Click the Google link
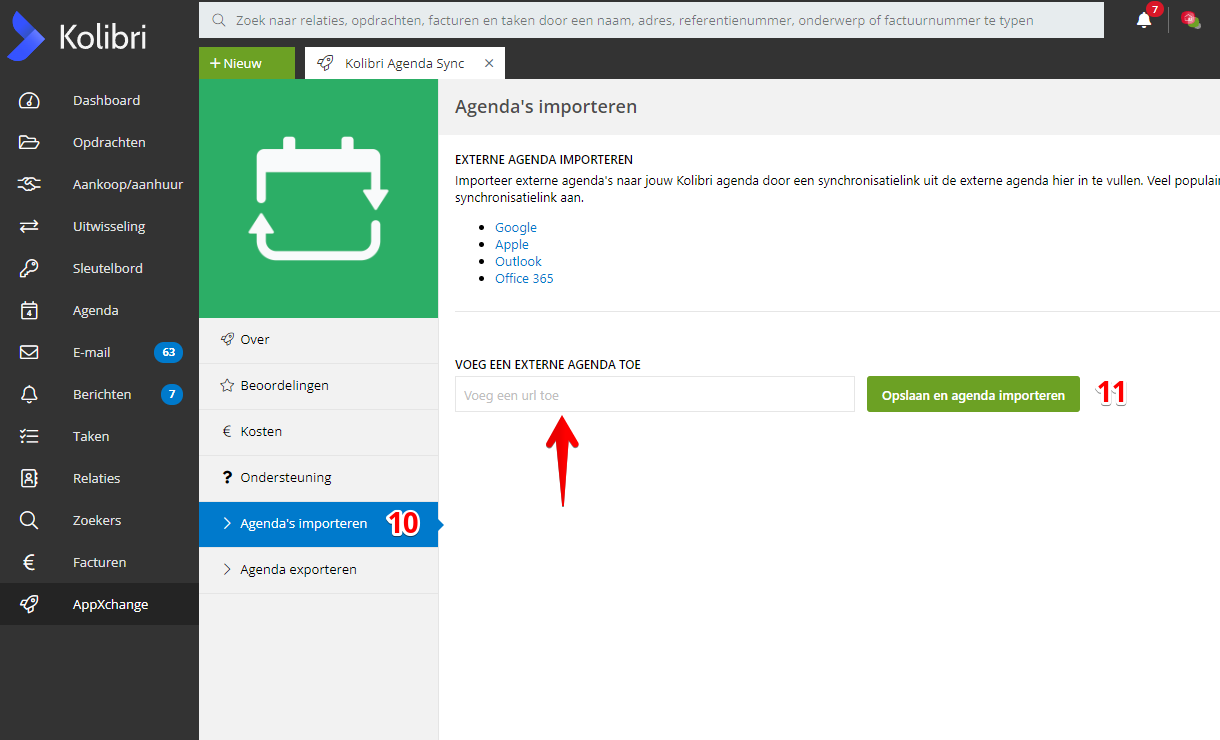 (x=516, y=227)
